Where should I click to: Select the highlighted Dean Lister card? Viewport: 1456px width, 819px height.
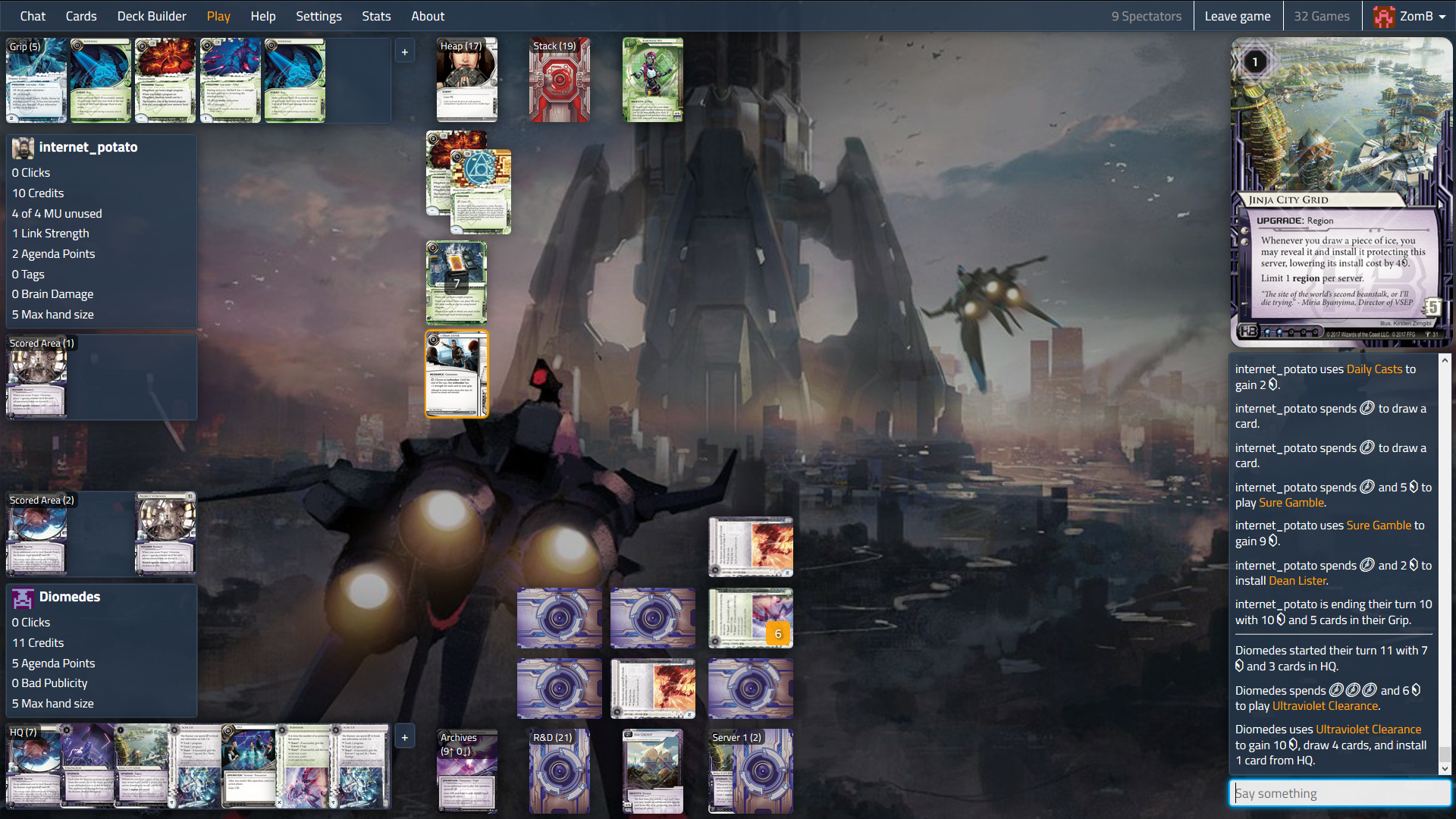[457, 375]
